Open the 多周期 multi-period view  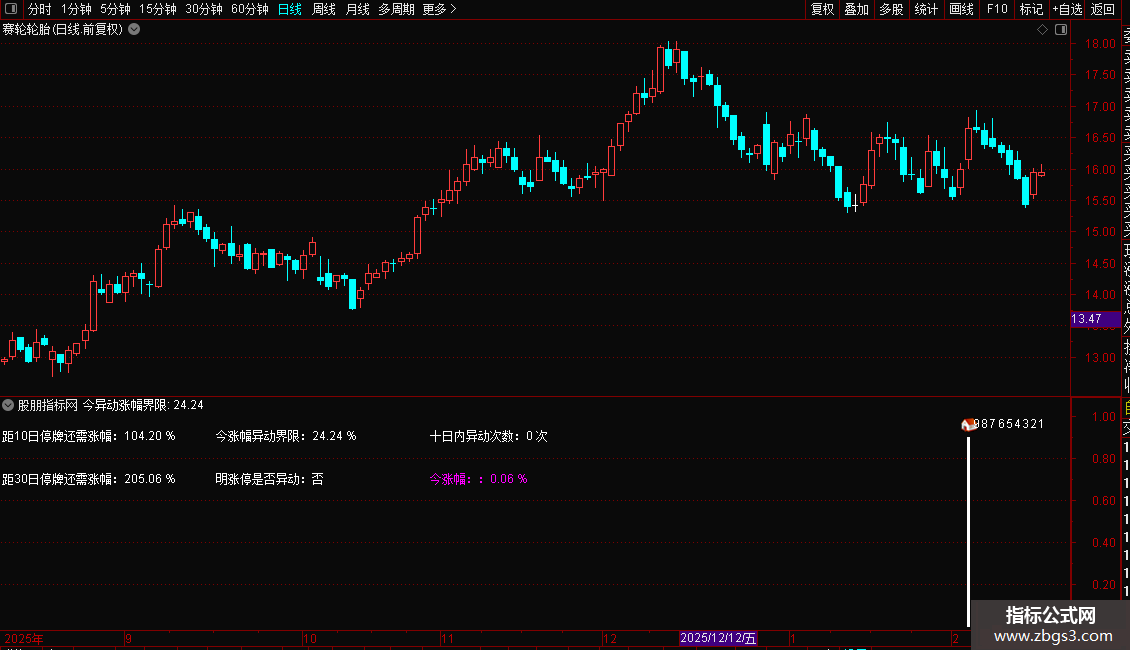396,9
